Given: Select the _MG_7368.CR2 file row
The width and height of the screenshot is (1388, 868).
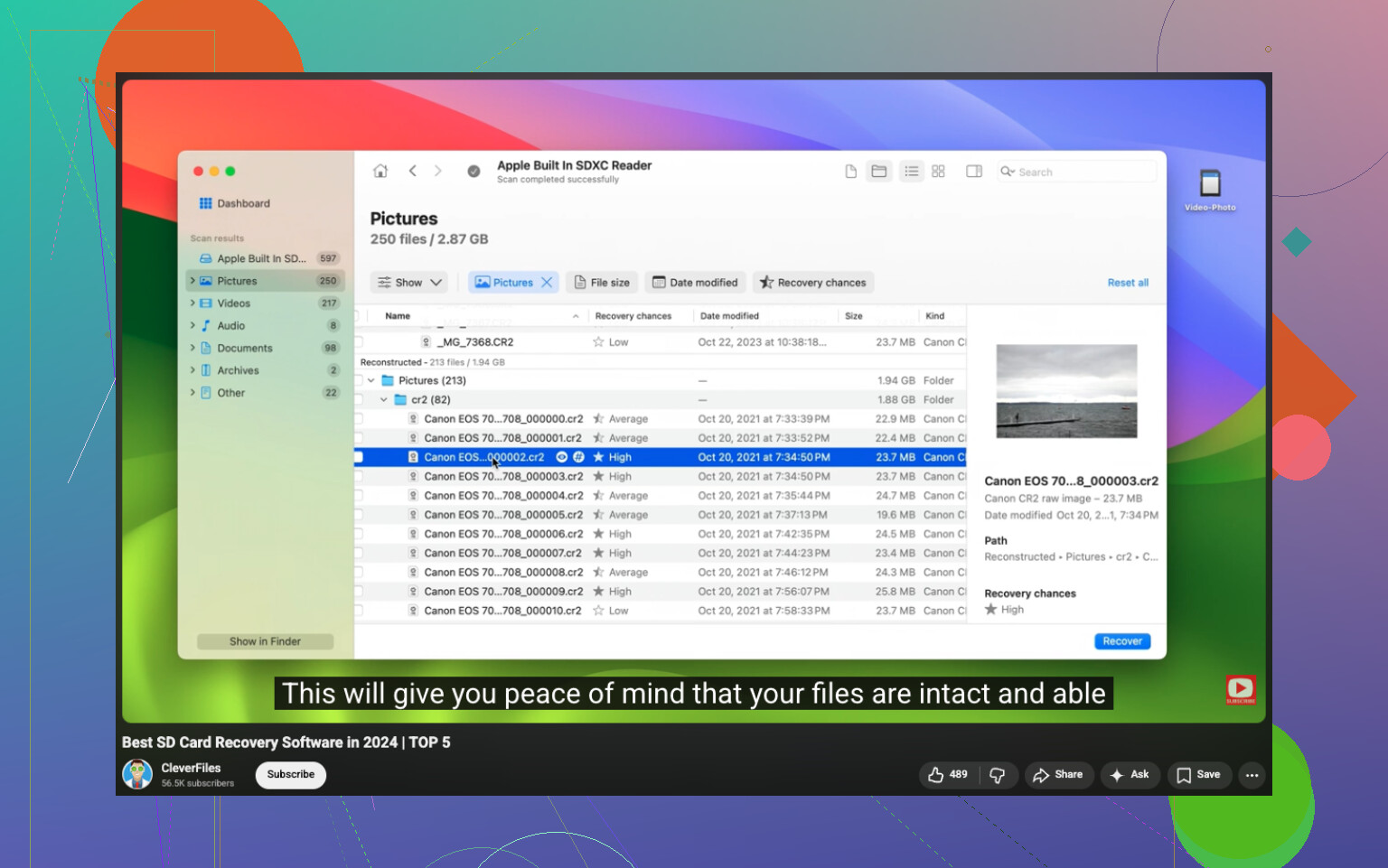Looking at the screenshot, I should coord(661,342).
